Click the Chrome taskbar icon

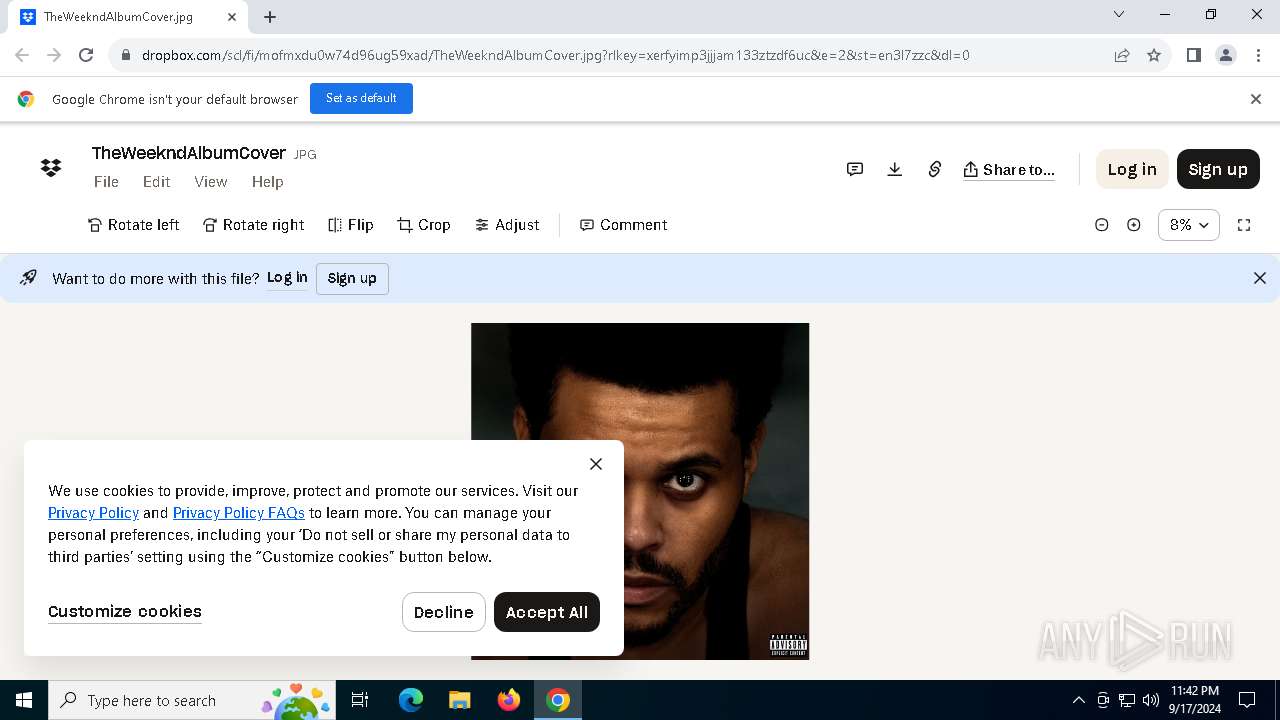[558, 700]
